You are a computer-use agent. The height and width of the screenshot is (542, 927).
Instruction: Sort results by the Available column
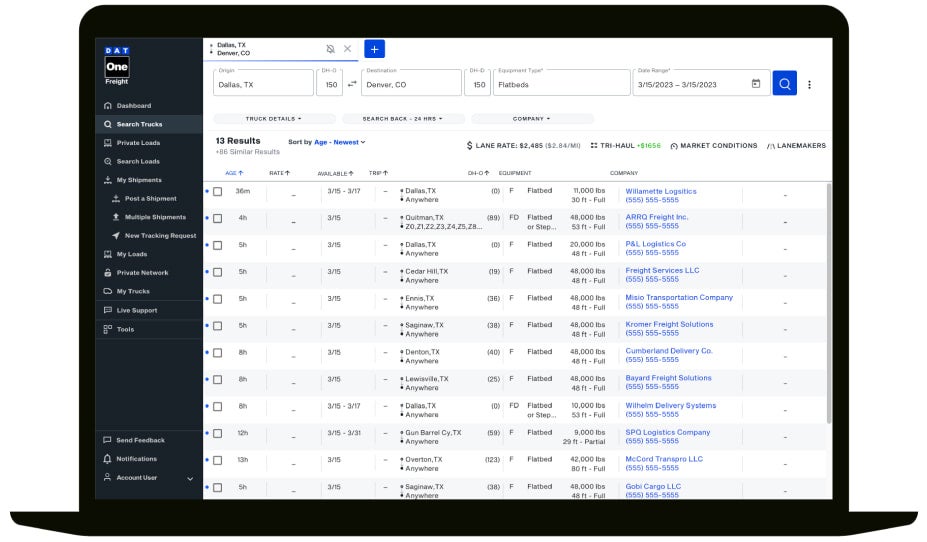[x=335, y=173]
